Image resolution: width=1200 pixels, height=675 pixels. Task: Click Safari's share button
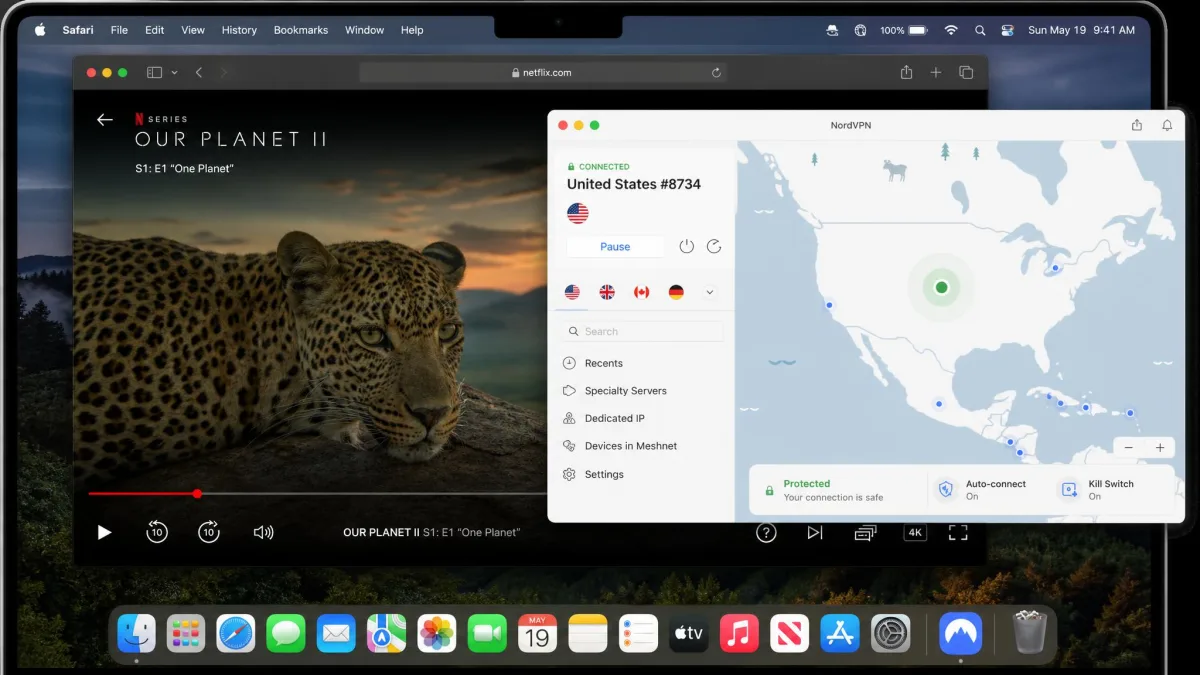tap(906, 72)
